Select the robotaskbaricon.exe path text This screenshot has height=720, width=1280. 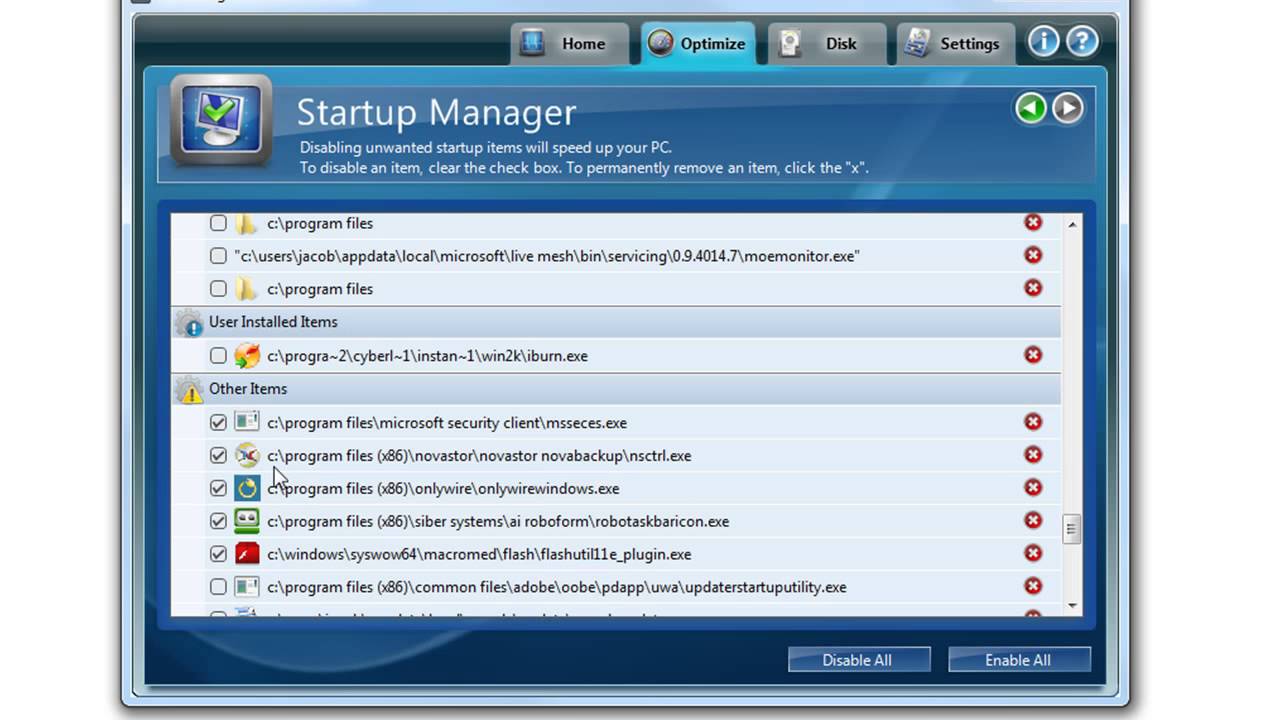pyautogui.click(x=498, y=522)
